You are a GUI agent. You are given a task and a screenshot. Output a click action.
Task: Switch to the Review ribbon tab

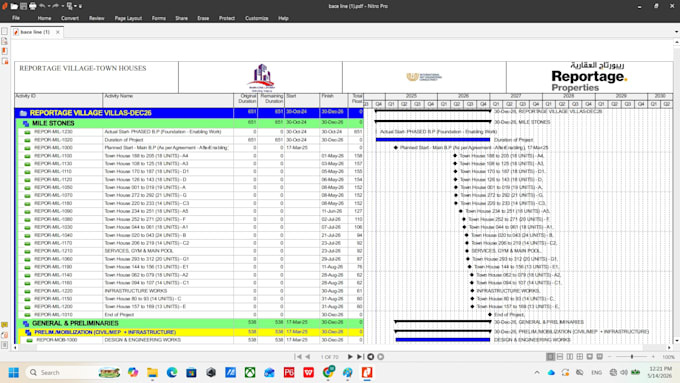click(97, 18)
